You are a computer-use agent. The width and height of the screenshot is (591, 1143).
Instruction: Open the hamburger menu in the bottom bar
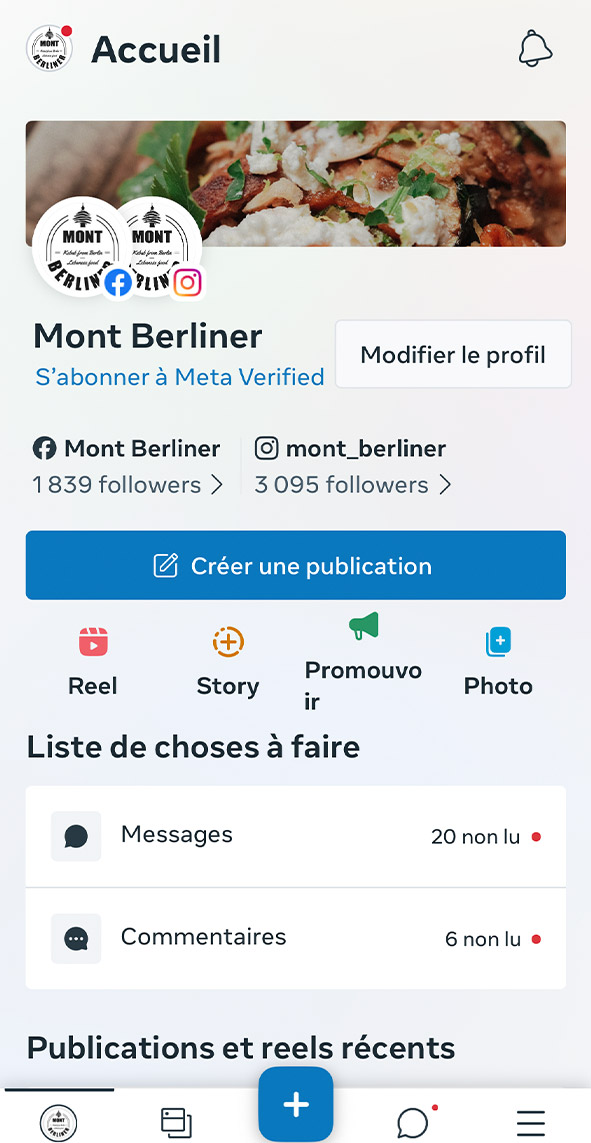(x=530, y=1122)
